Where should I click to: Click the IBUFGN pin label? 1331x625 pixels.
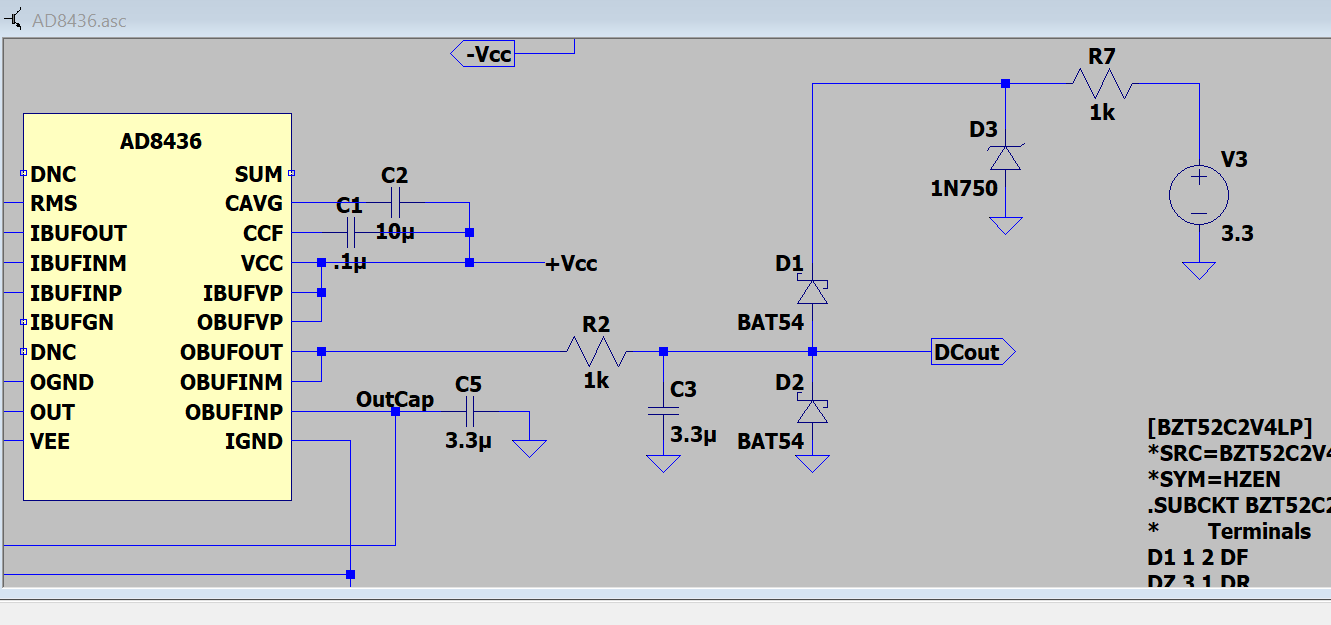coord(72,323)
